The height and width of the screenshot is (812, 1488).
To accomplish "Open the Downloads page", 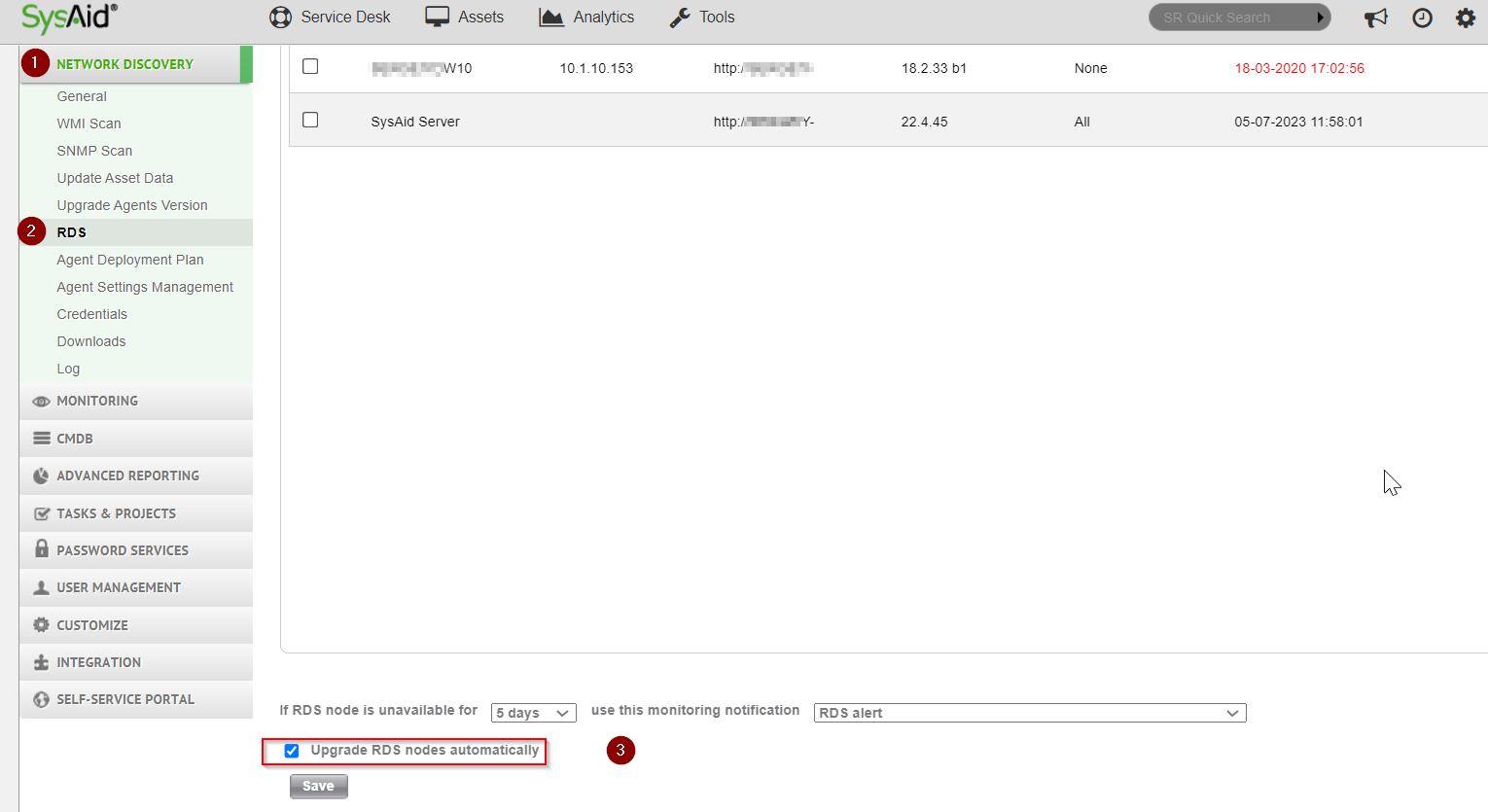I will (91, 341).
